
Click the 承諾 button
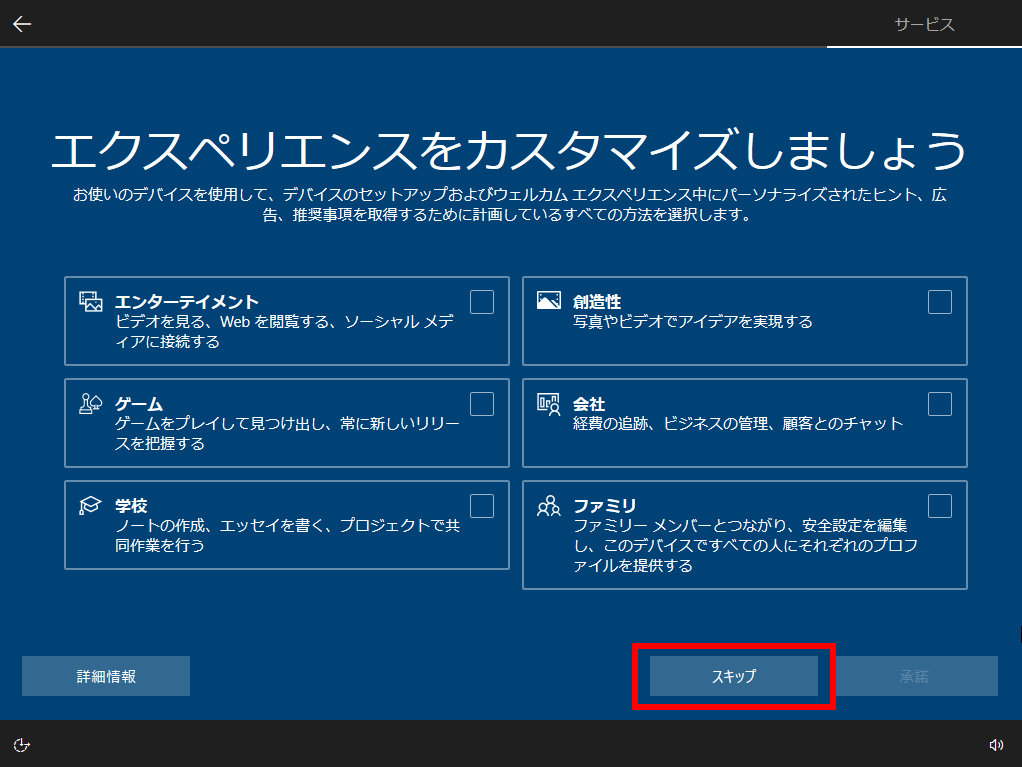tap(914, 676)
